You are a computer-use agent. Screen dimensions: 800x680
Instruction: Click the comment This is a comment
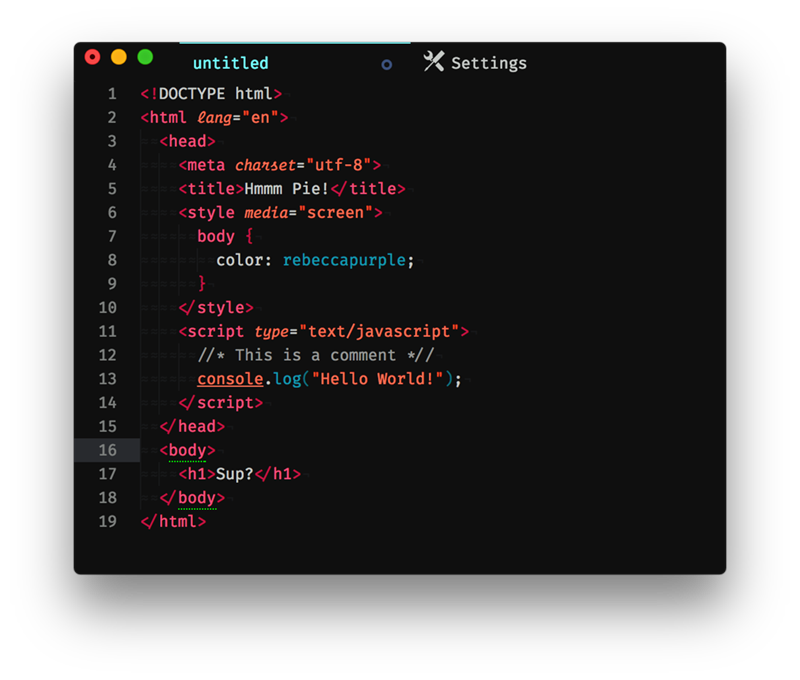[316, 355]
